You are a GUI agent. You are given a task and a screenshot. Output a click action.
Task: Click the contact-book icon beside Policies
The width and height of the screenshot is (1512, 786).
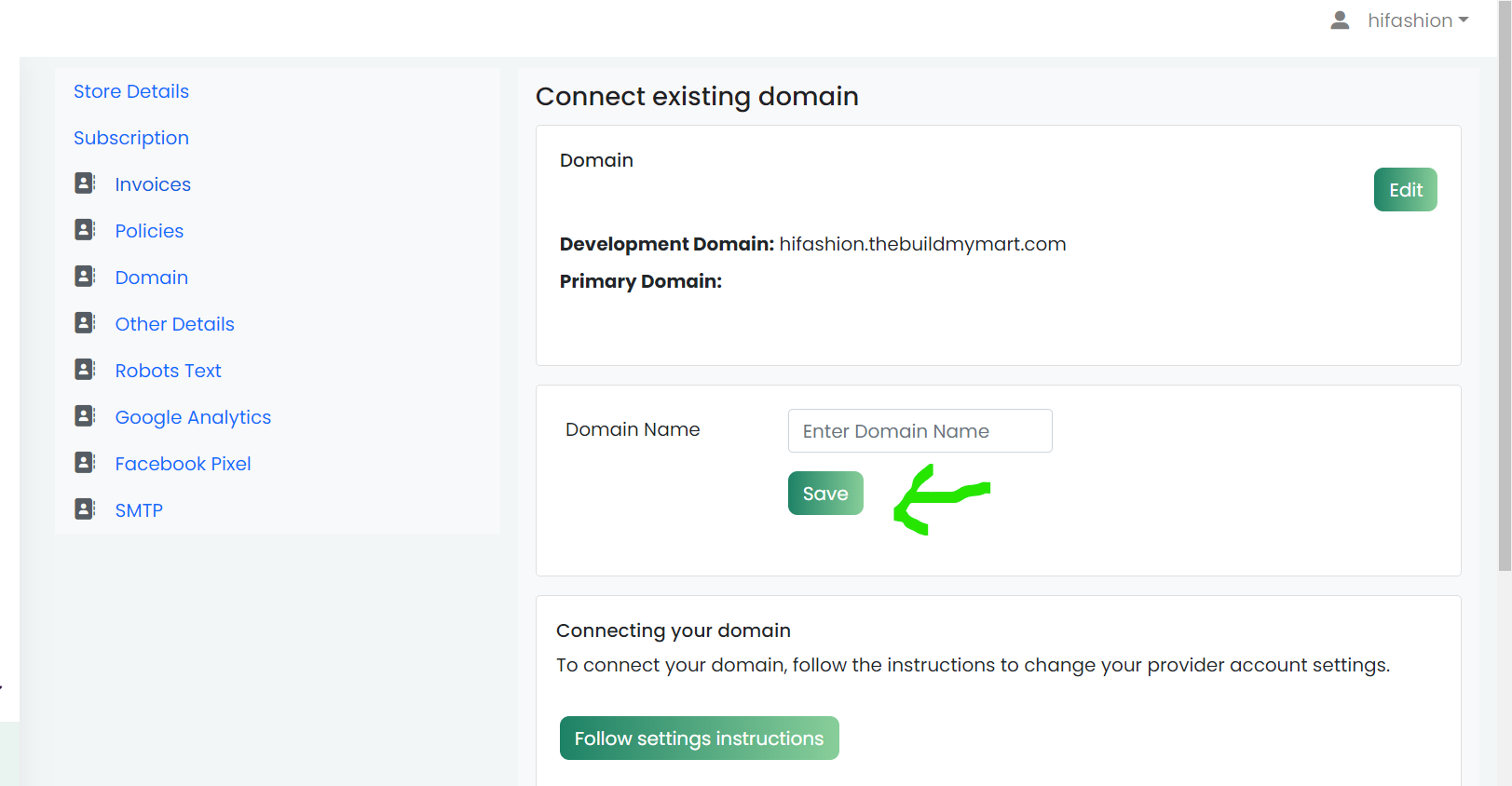85,229
